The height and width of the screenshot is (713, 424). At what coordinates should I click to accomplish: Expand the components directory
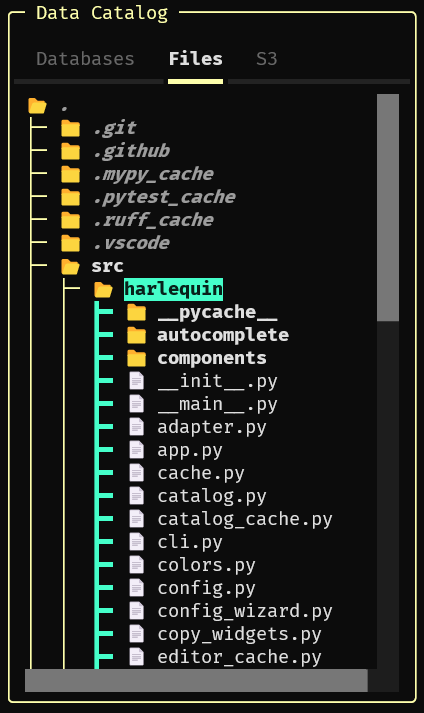pos(212,359)
